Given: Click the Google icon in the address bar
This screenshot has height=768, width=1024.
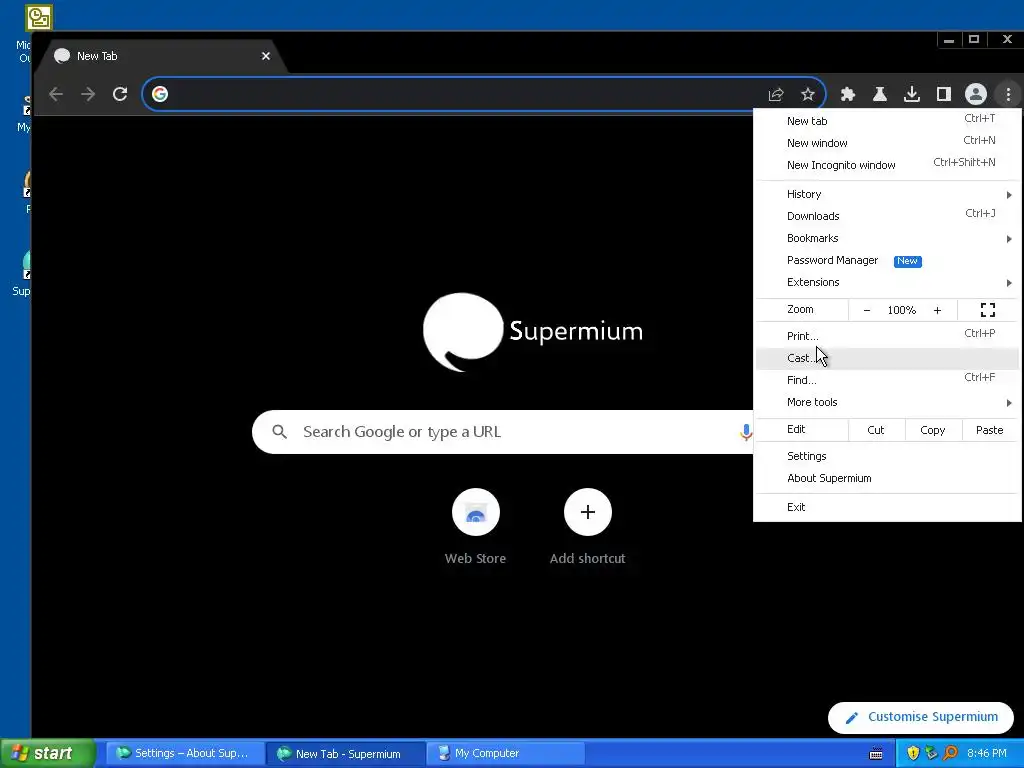Looking at the screenshot, I should pos(160,94).
